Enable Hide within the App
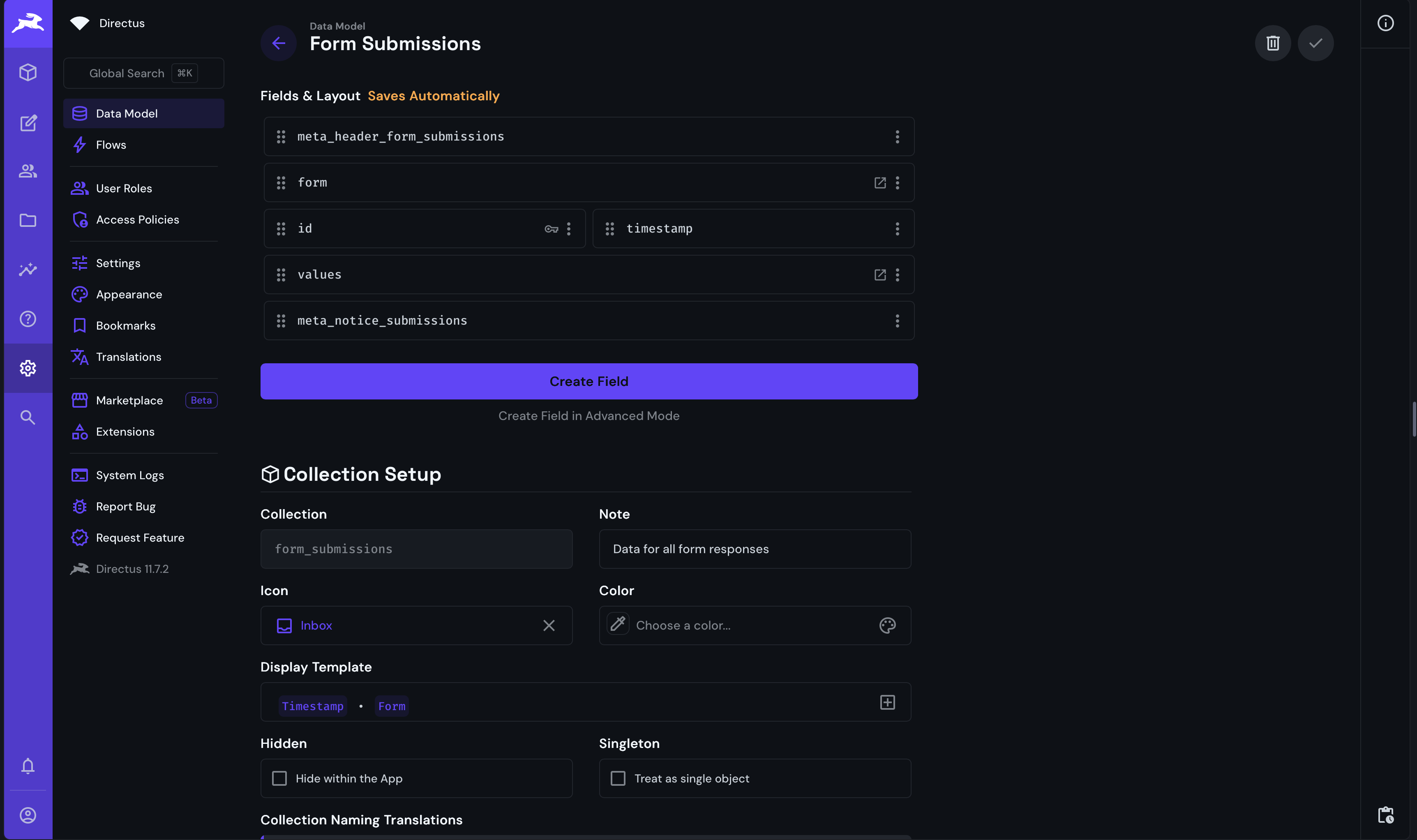 [280, 778]
